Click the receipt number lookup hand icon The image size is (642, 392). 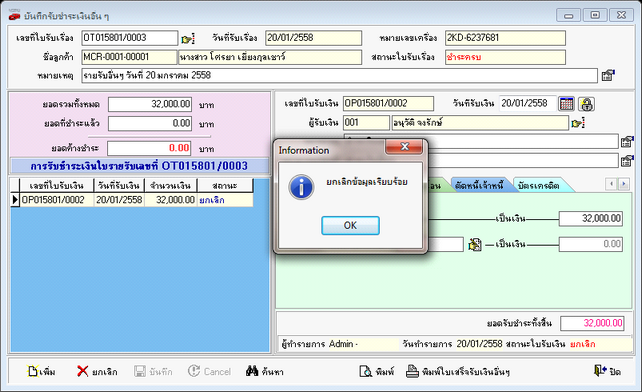(188, 39)
